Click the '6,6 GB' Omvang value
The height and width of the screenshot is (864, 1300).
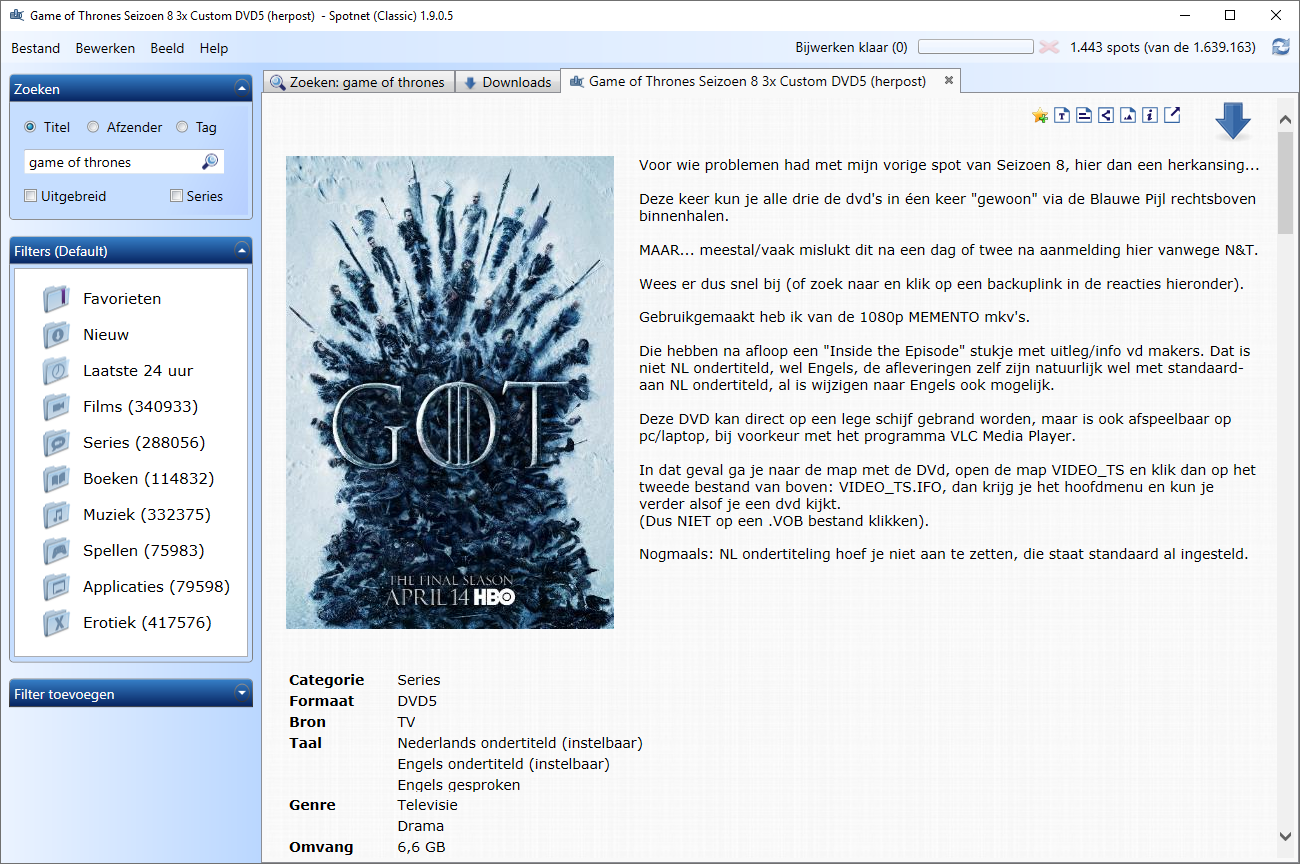[421, 847]
